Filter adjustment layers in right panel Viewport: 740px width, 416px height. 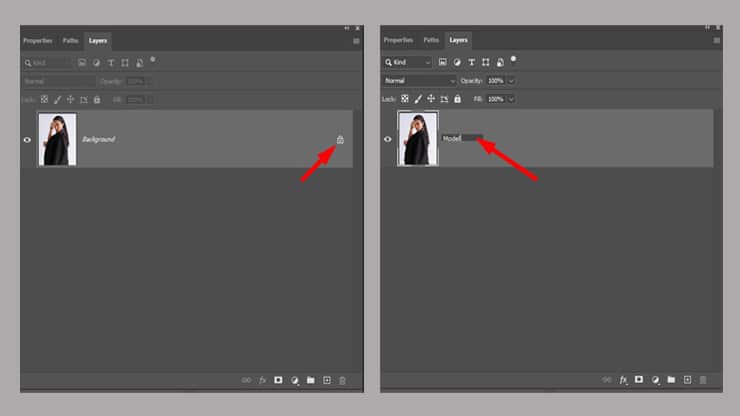[x=457, y=62]
